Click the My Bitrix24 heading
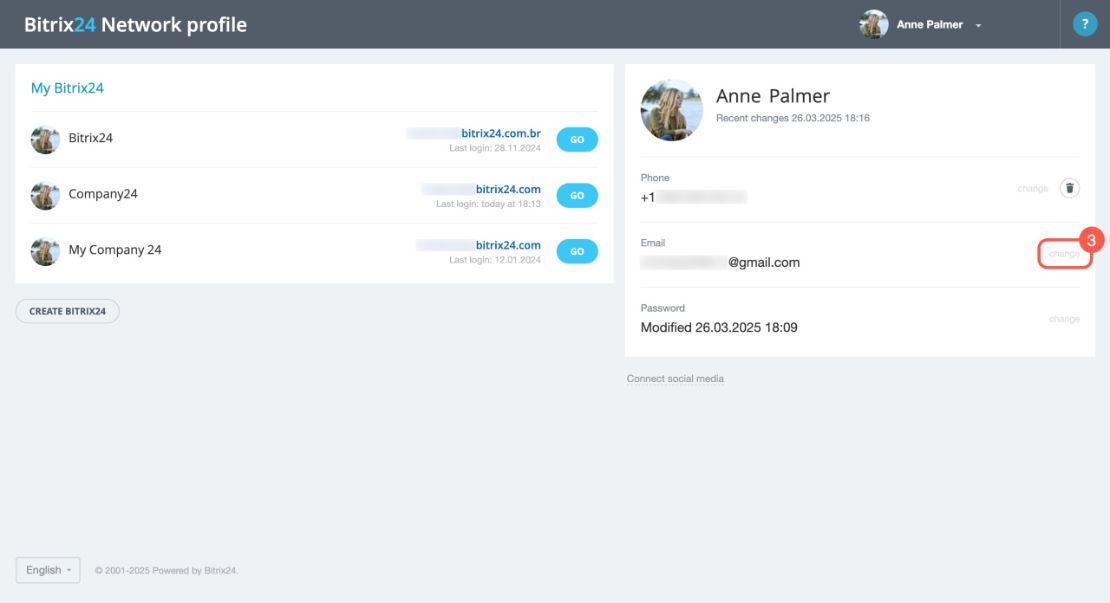Viewport: 1110px width, 603px height. tap(67, 88)
